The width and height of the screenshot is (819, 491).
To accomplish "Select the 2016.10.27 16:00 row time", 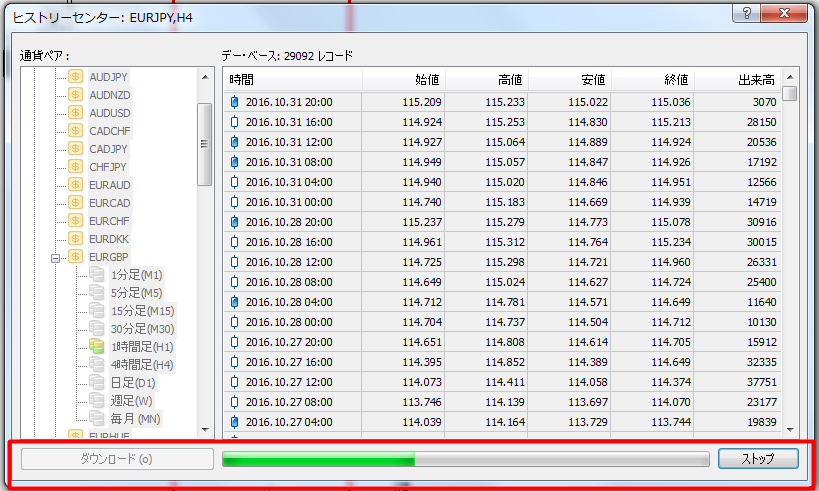I will tap(289, 362).
